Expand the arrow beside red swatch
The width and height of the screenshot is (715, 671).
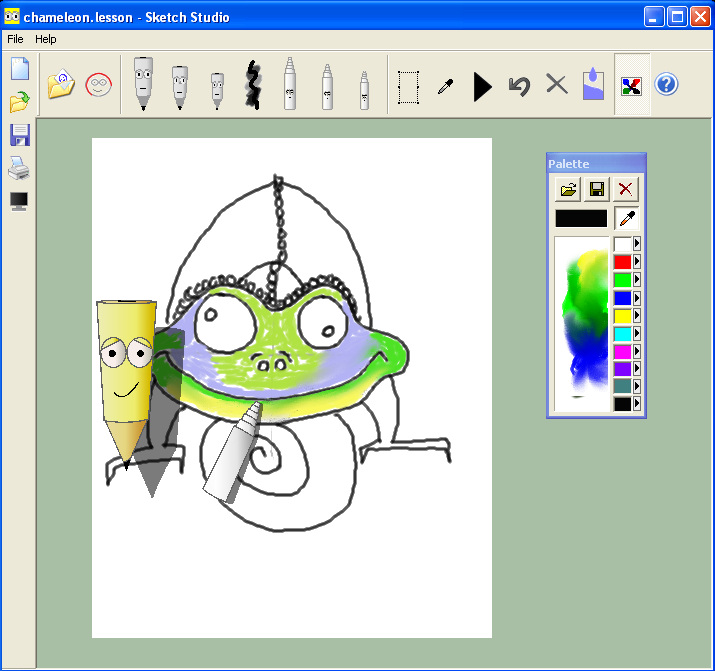pos(638,262)
